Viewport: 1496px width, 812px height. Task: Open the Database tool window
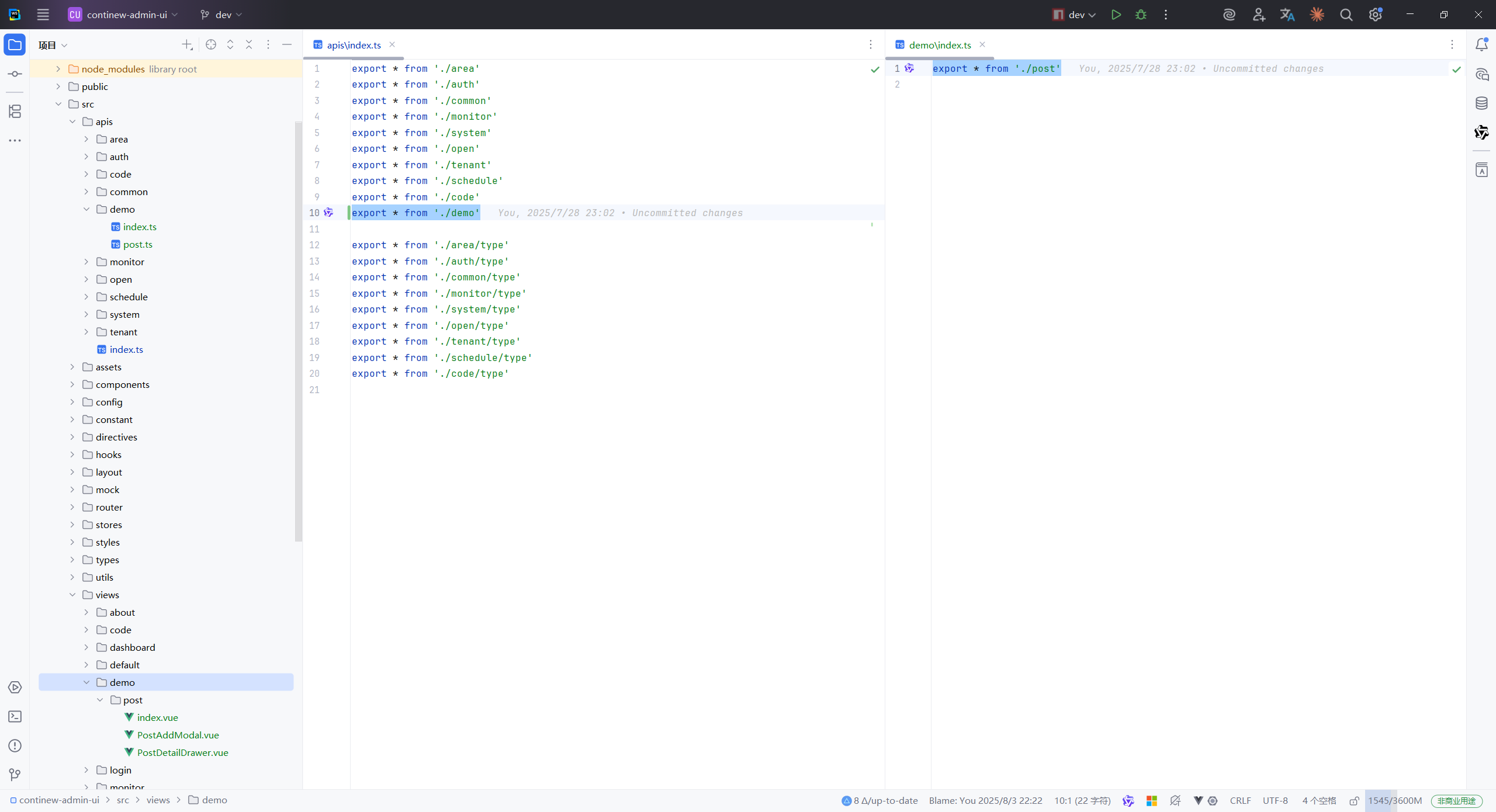click(x=1481, y=103)
